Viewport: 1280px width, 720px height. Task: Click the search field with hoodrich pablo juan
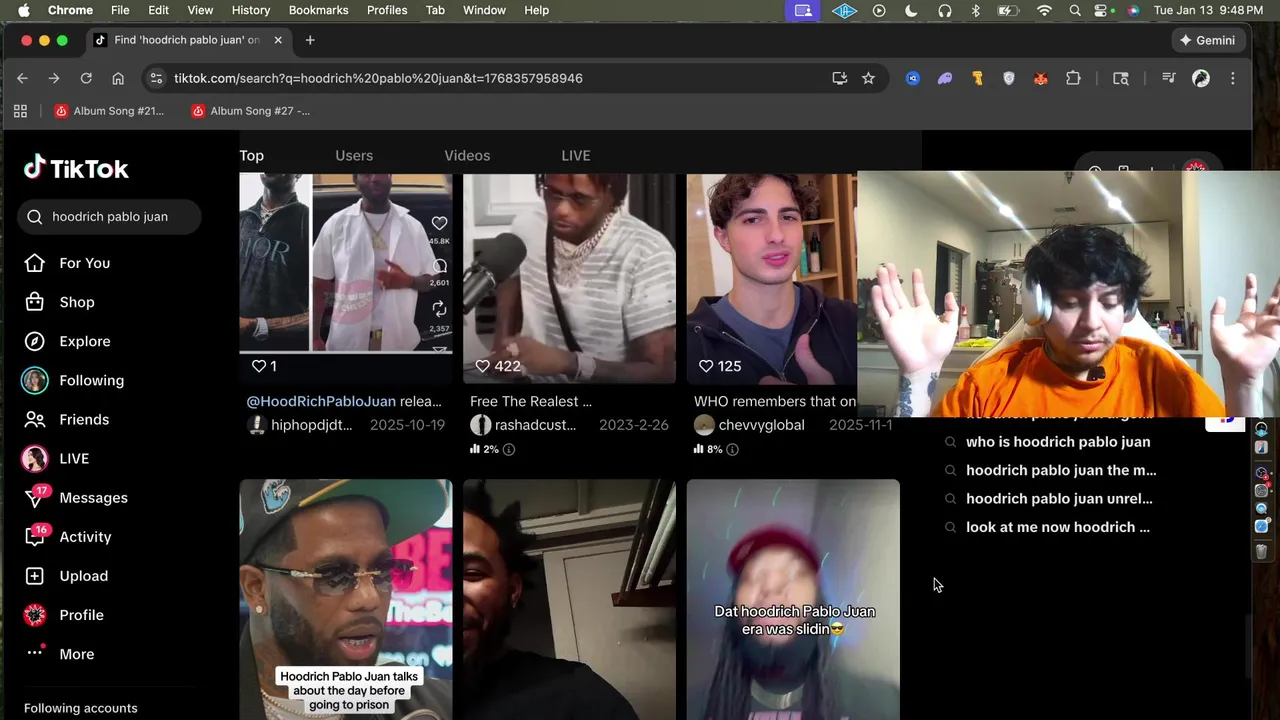point(109,216)
